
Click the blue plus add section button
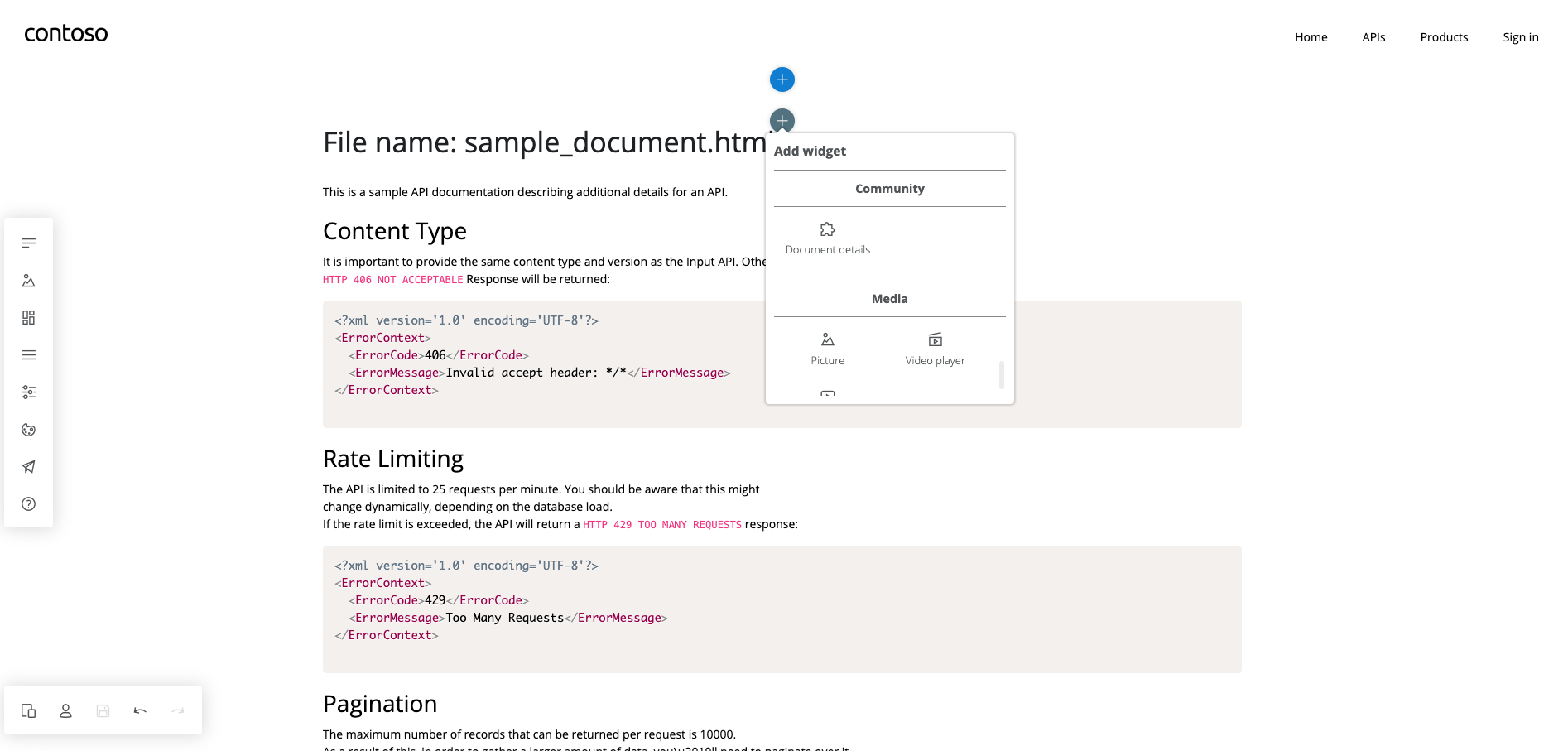[782, 79]
